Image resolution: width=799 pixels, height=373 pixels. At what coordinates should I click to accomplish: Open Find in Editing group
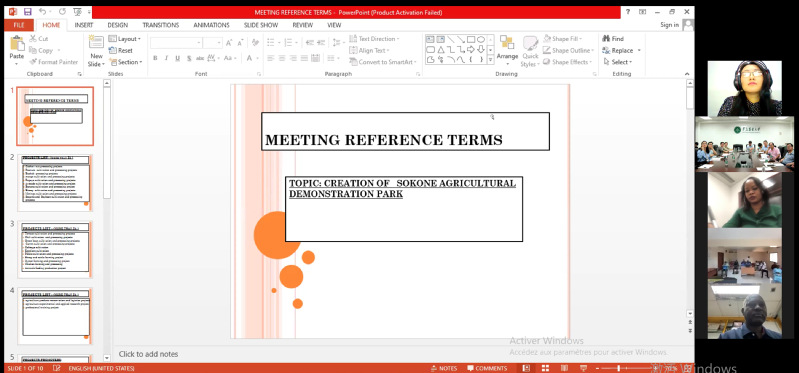[x=613, y=39]
